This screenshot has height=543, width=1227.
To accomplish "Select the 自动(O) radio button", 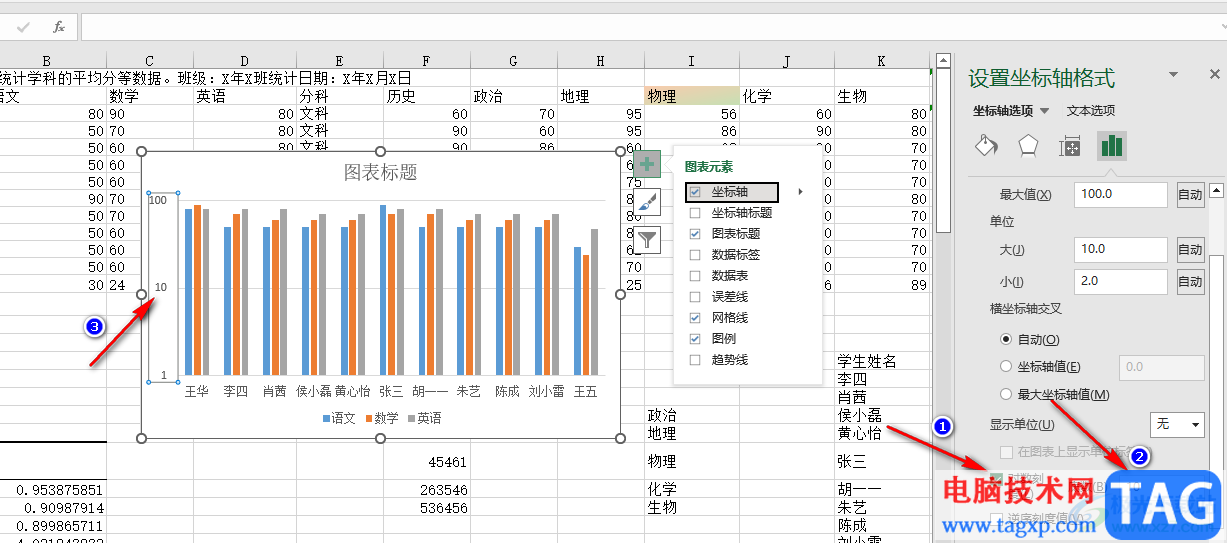I will 1007,340.
